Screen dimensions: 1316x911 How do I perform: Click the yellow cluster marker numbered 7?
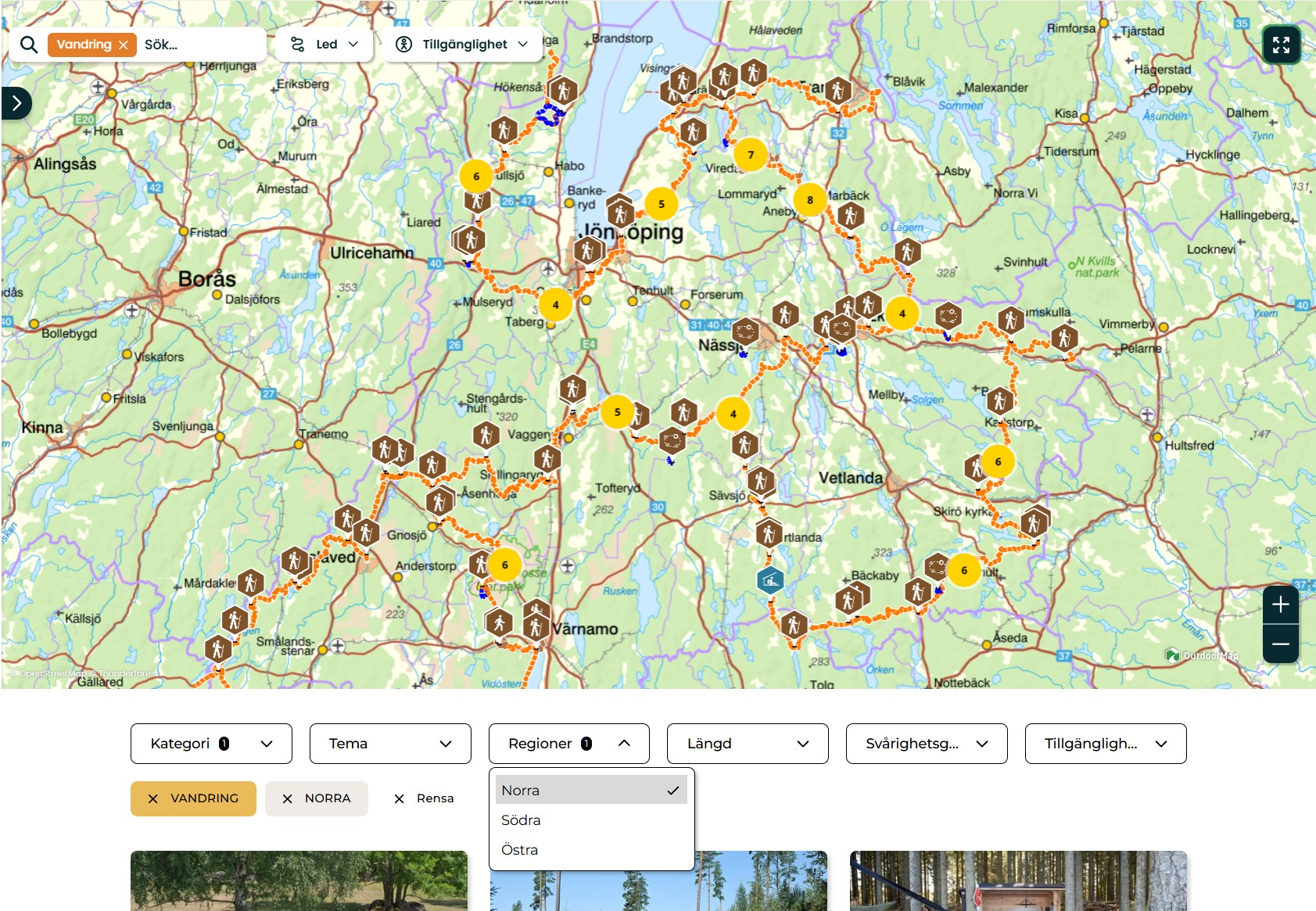(x=751, y=155)
